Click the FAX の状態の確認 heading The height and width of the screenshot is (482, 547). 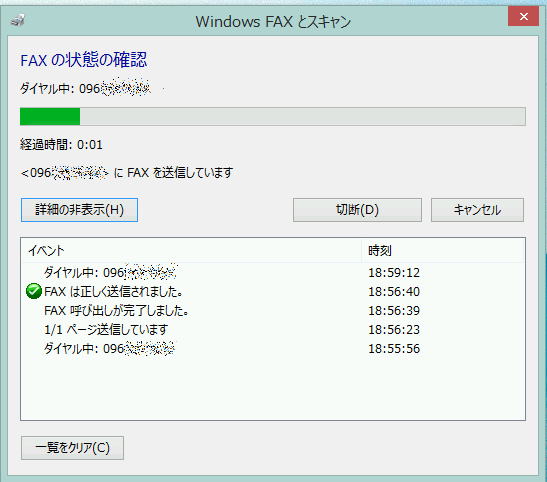tap(84, 60)
